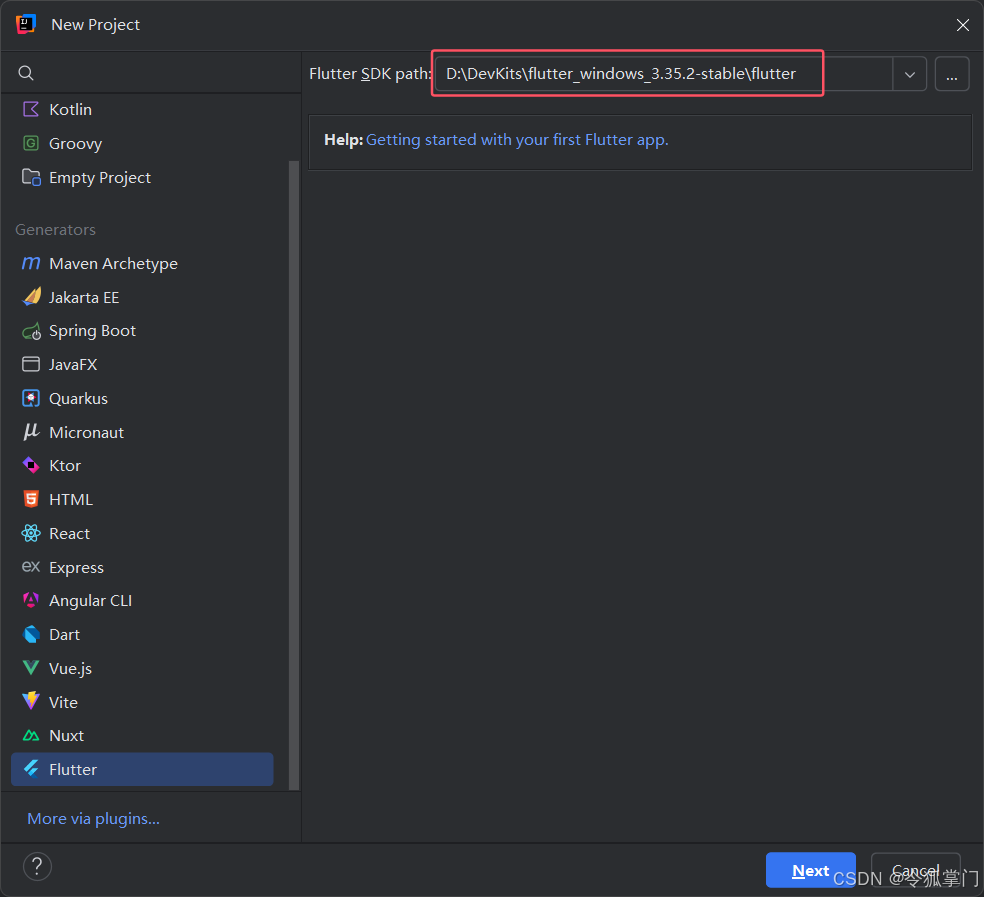Click the Empty Project folder icon

[x=31, y=177]
